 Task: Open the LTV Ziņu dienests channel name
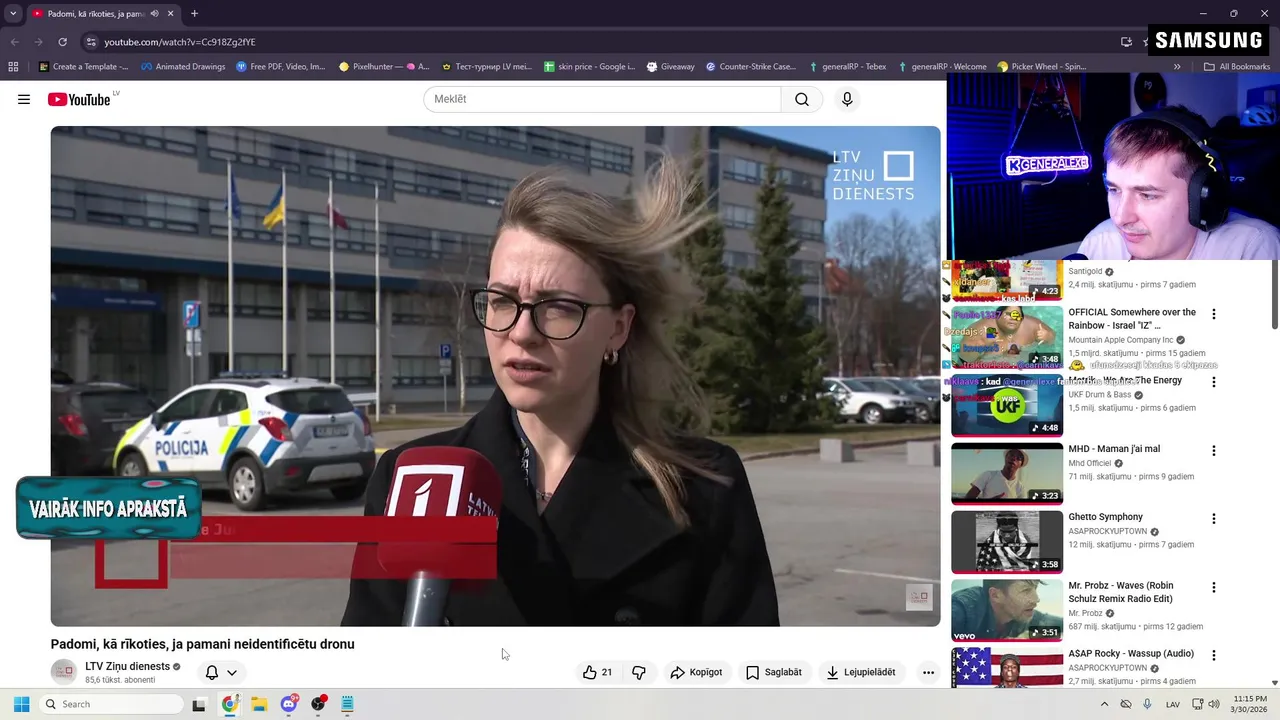pos(127,666)
